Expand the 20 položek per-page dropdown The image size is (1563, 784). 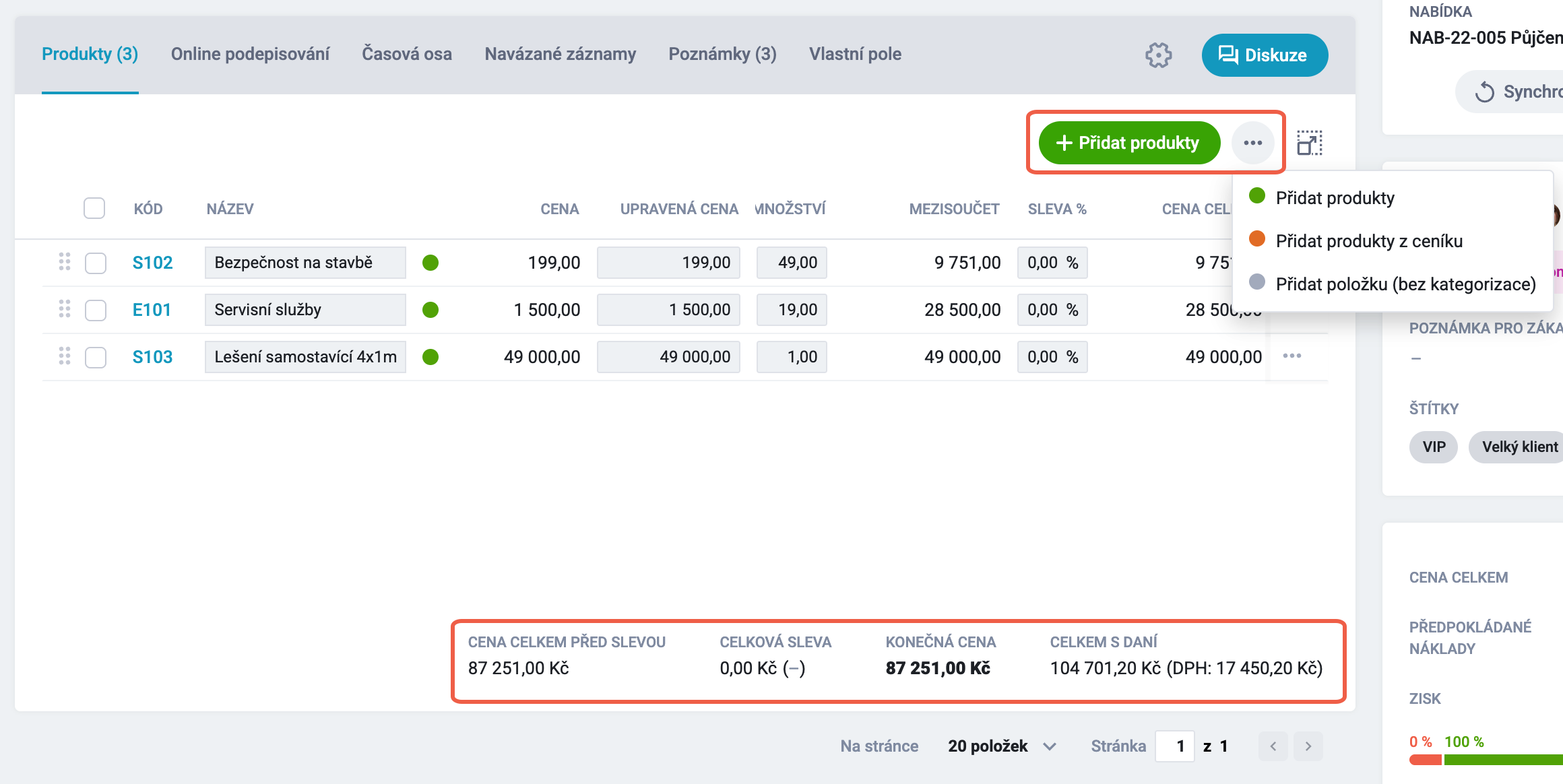pos(1002,746)
